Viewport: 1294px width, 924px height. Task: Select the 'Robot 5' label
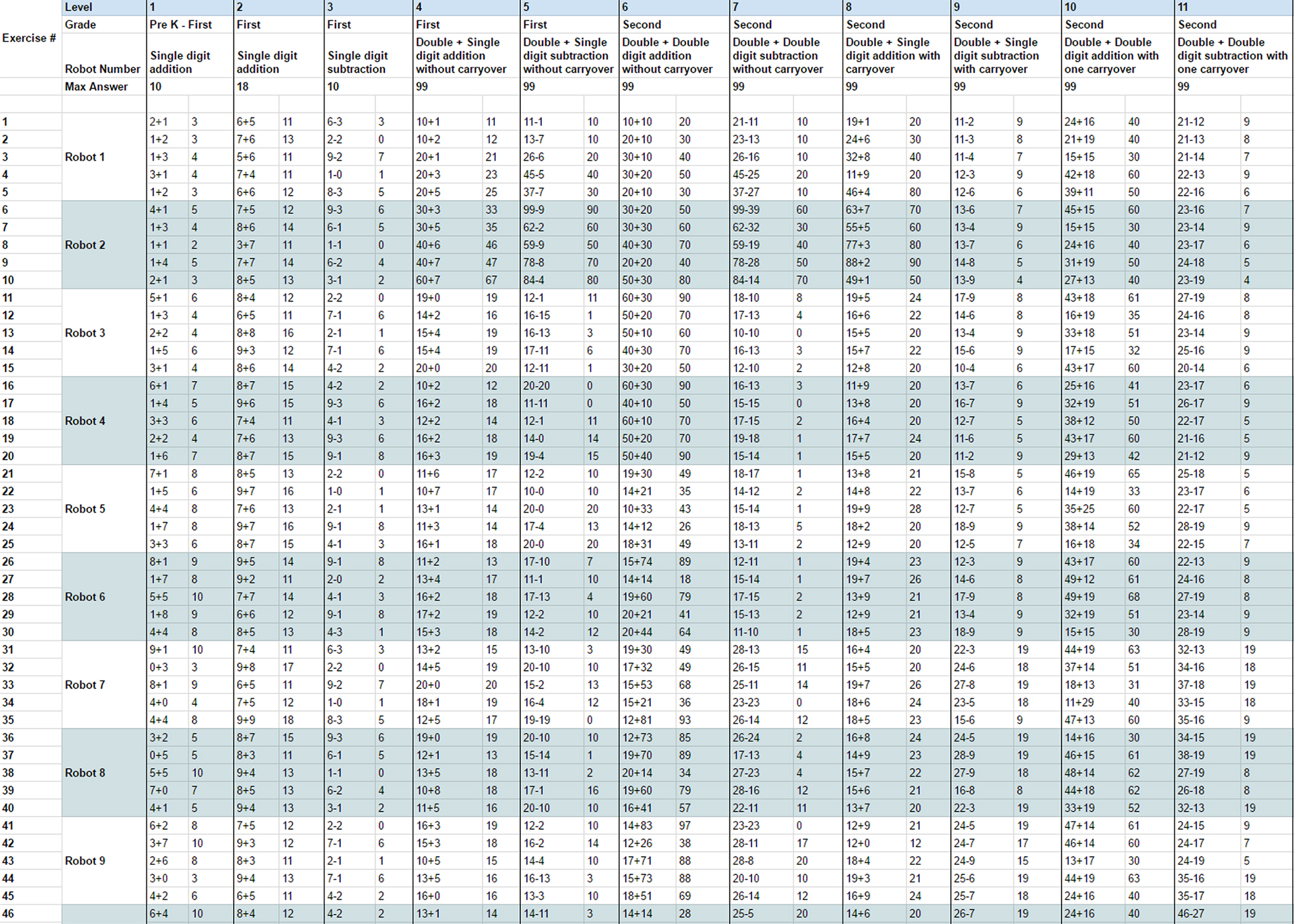click(x=85, y=509)
